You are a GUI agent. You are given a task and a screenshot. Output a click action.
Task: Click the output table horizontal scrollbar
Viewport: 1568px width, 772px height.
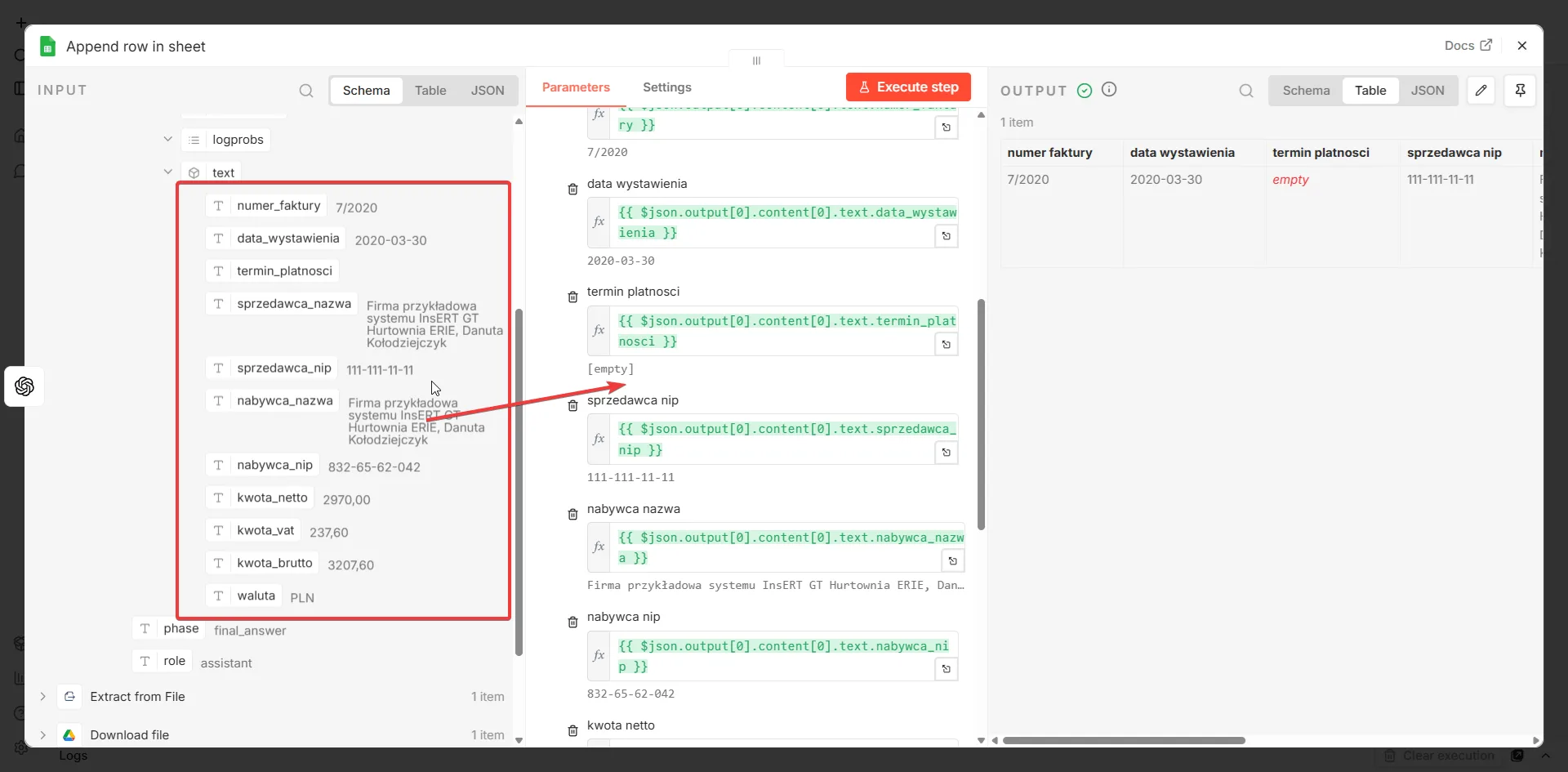(1124, 741)
